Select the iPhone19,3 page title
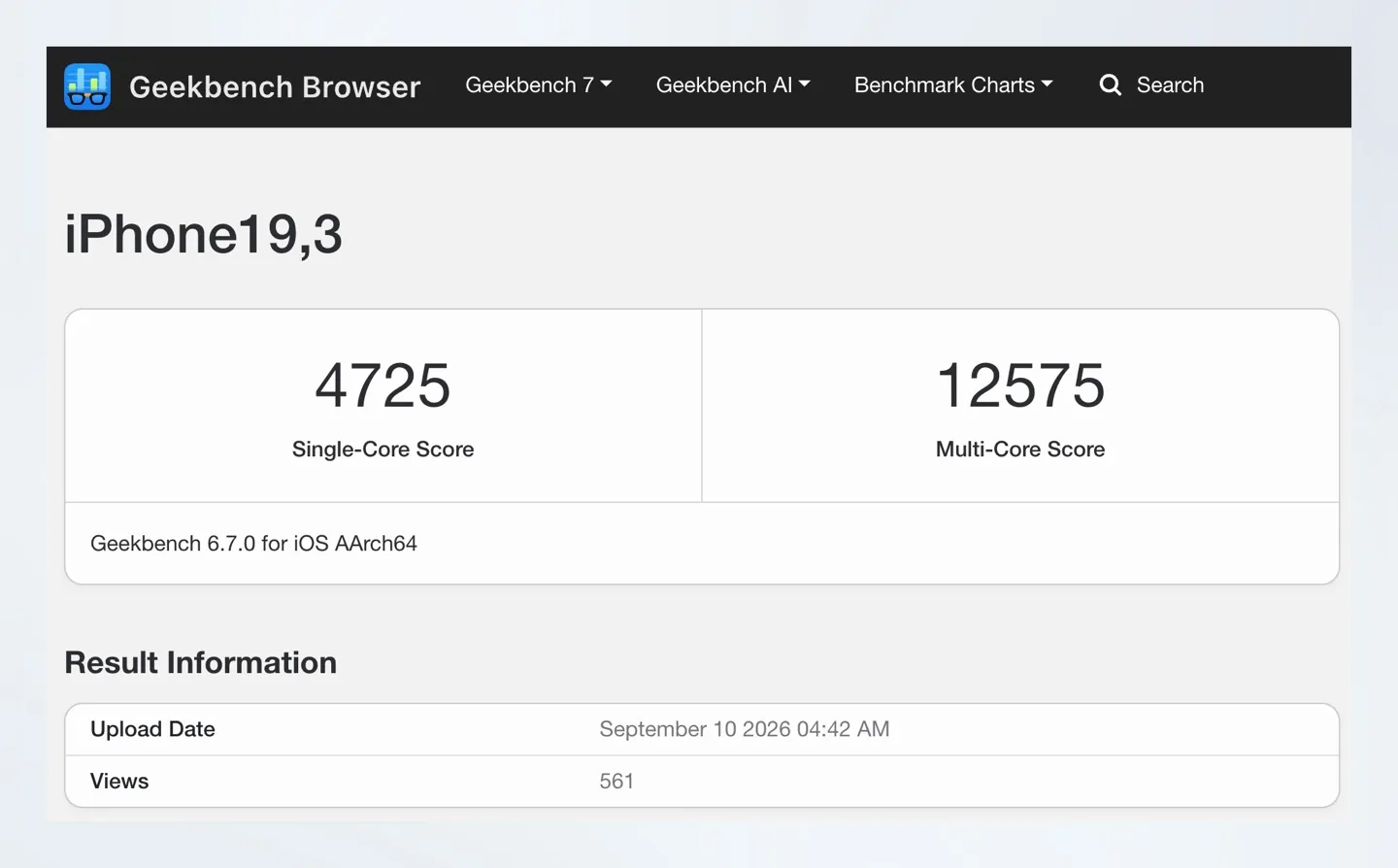The width and height of the screenshot is (1398, 868). tap(204, 234)
